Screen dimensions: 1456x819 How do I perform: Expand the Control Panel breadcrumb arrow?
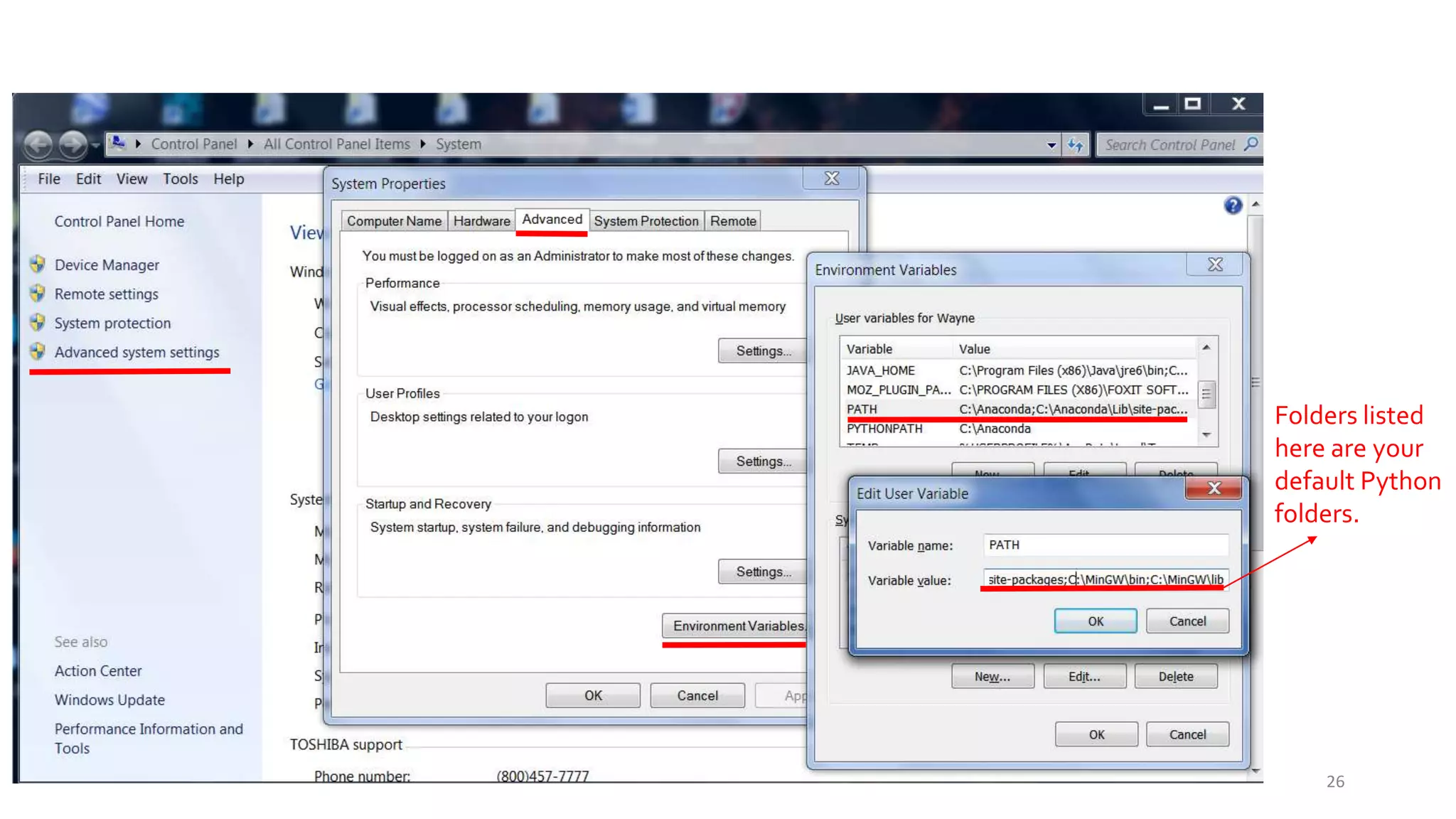[x=250, y=144]
